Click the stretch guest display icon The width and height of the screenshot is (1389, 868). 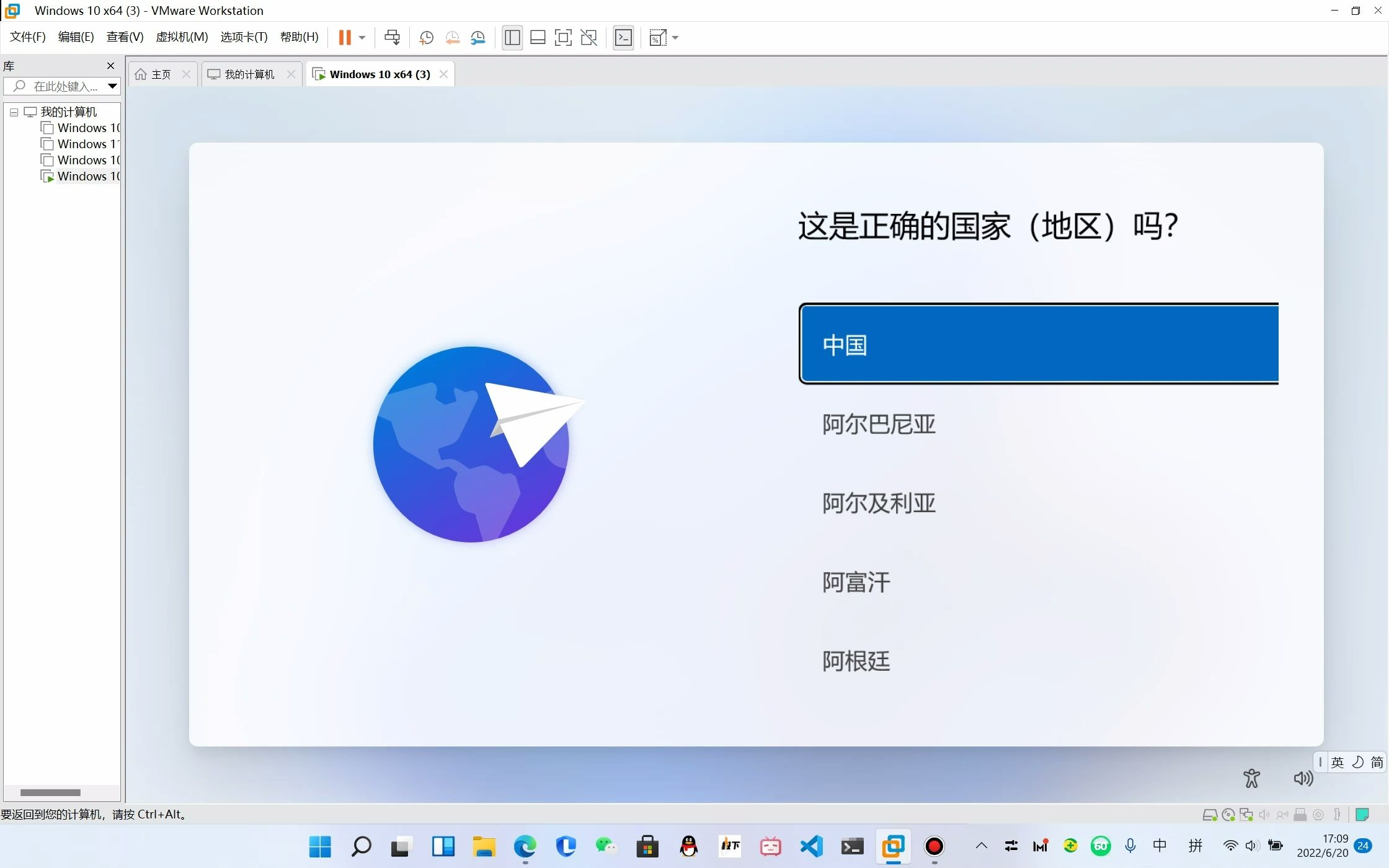pyautogui.click(x=657, y=38)
